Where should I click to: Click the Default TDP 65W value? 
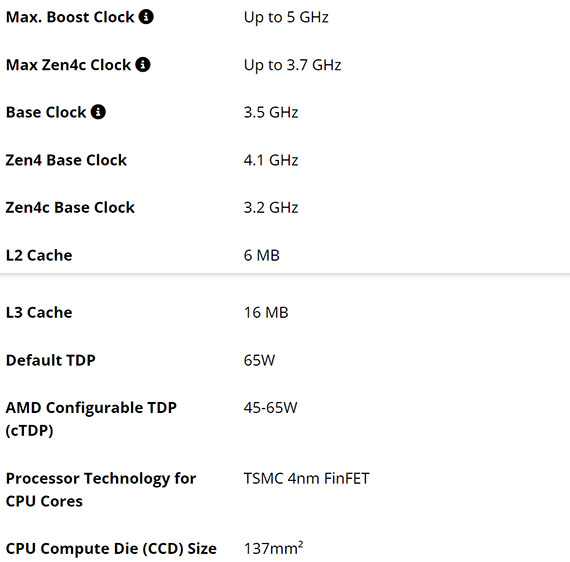point(259,360)
